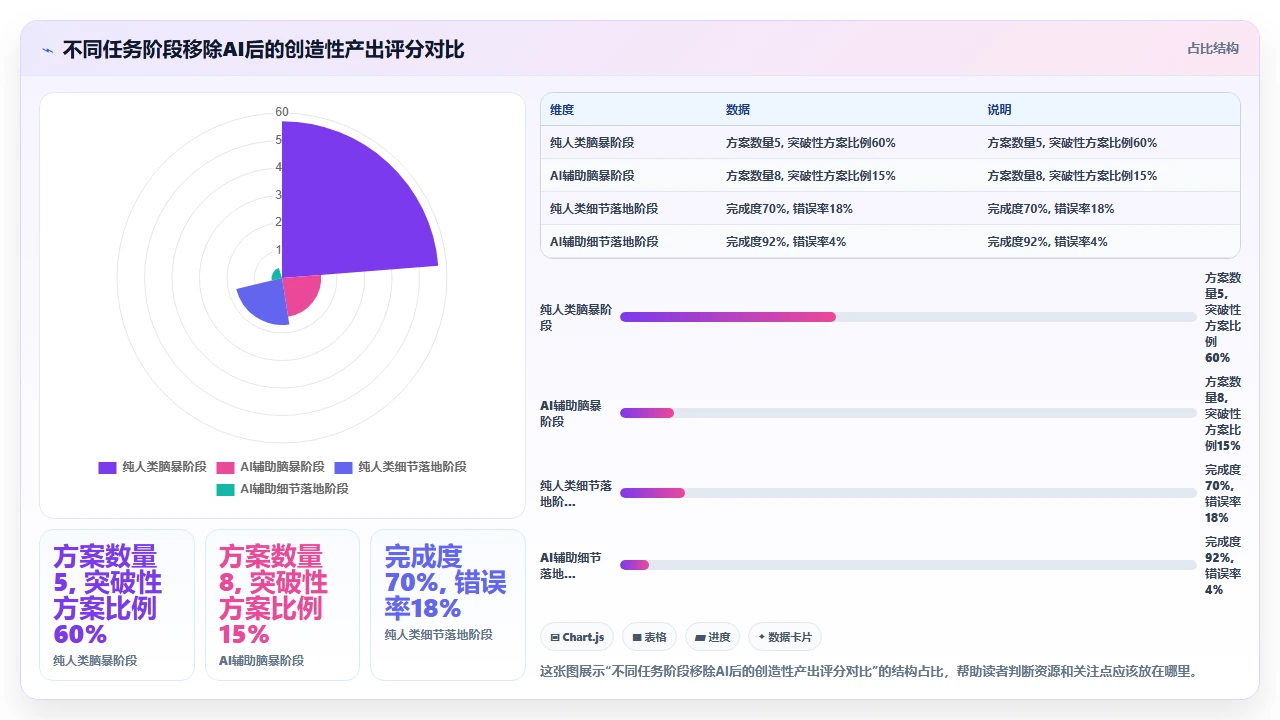
Task: Click the lightning icon beside the title
Action: [x=48, y=50]
